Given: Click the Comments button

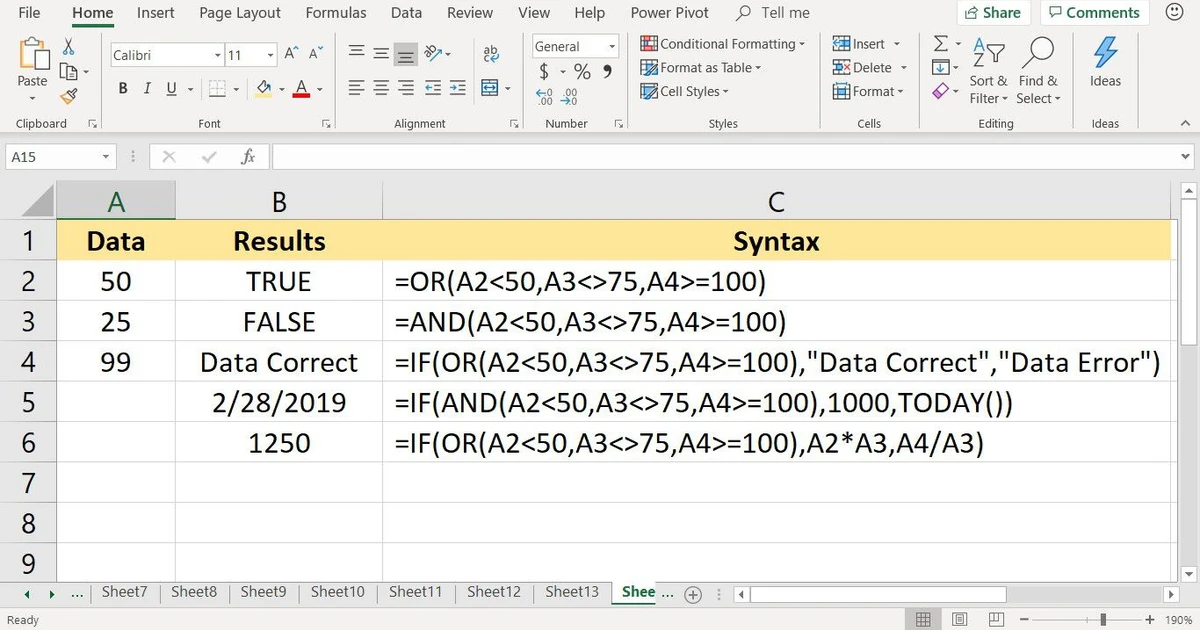Looking at the screenshot, I should (1093, 12).
